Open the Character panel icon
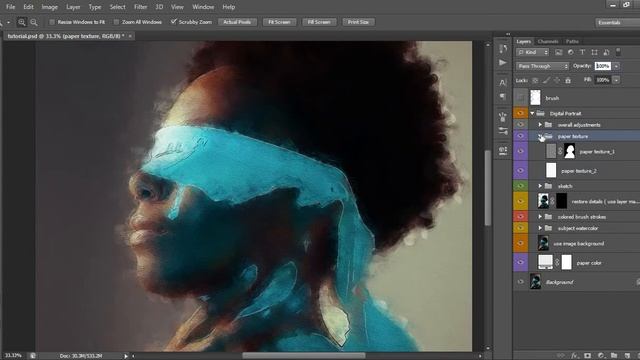The width and height of the screenshot is (640, 360). 503,82
